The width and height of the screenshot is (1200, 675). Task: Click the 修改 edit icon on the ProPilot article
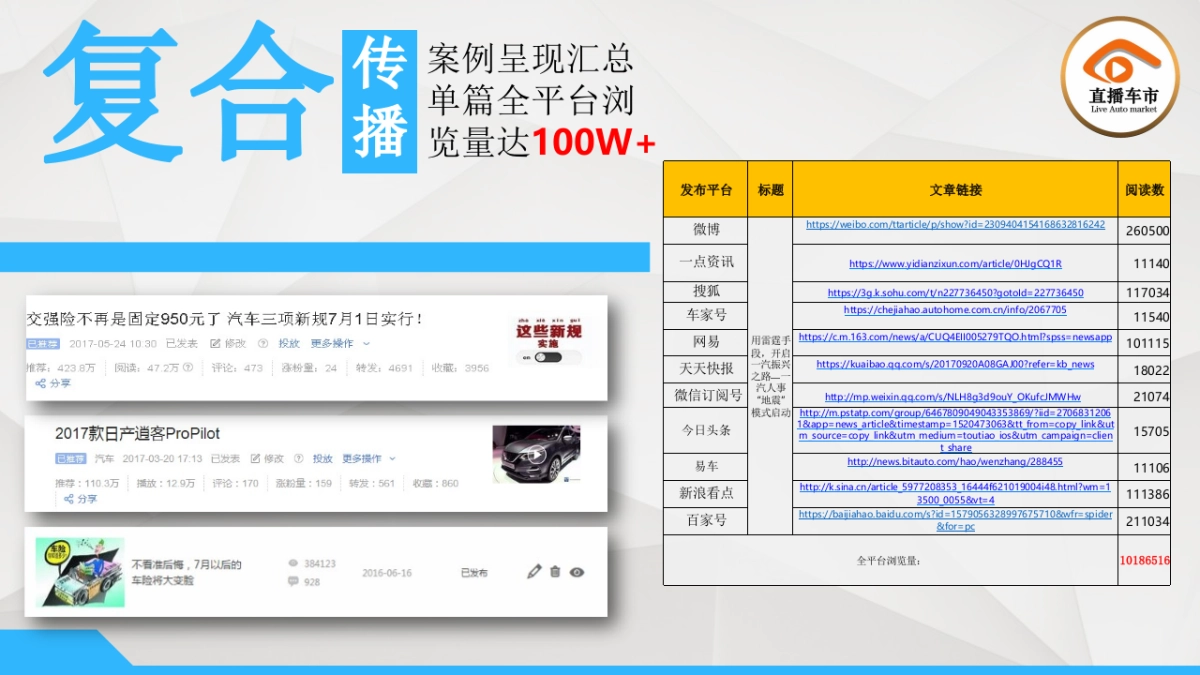click(x=255, y=457)
